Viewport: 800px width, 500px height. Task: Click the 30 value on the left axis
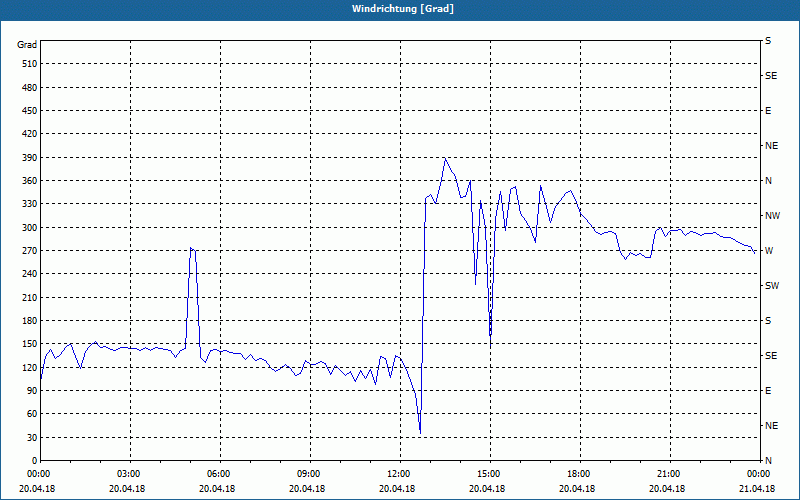32,438
